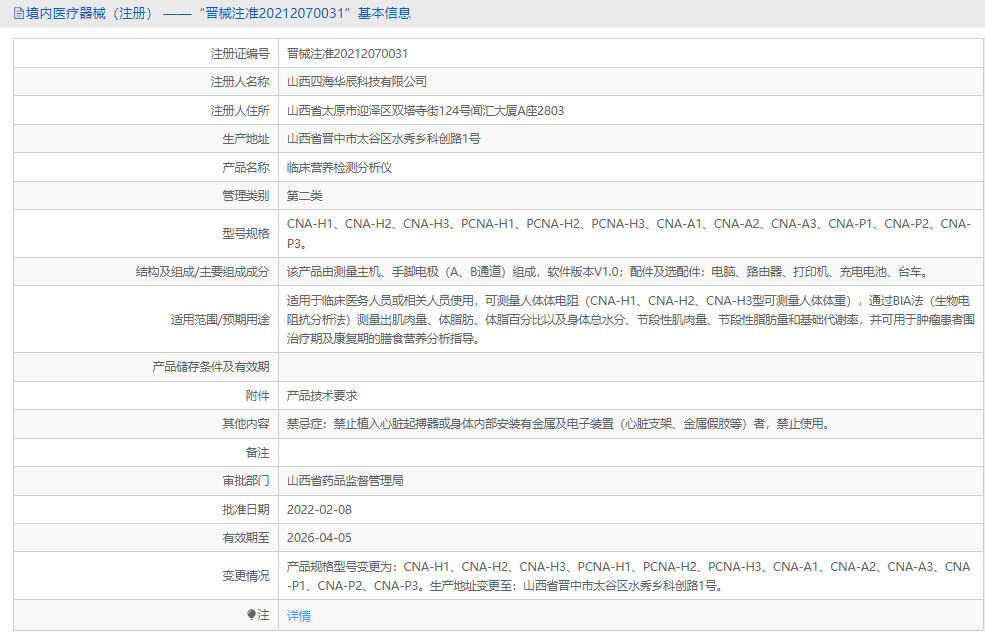Select the registrant name 山西四海华辰科技有限公司
This screenshot has height=633, width=985.
coord(357,82)
